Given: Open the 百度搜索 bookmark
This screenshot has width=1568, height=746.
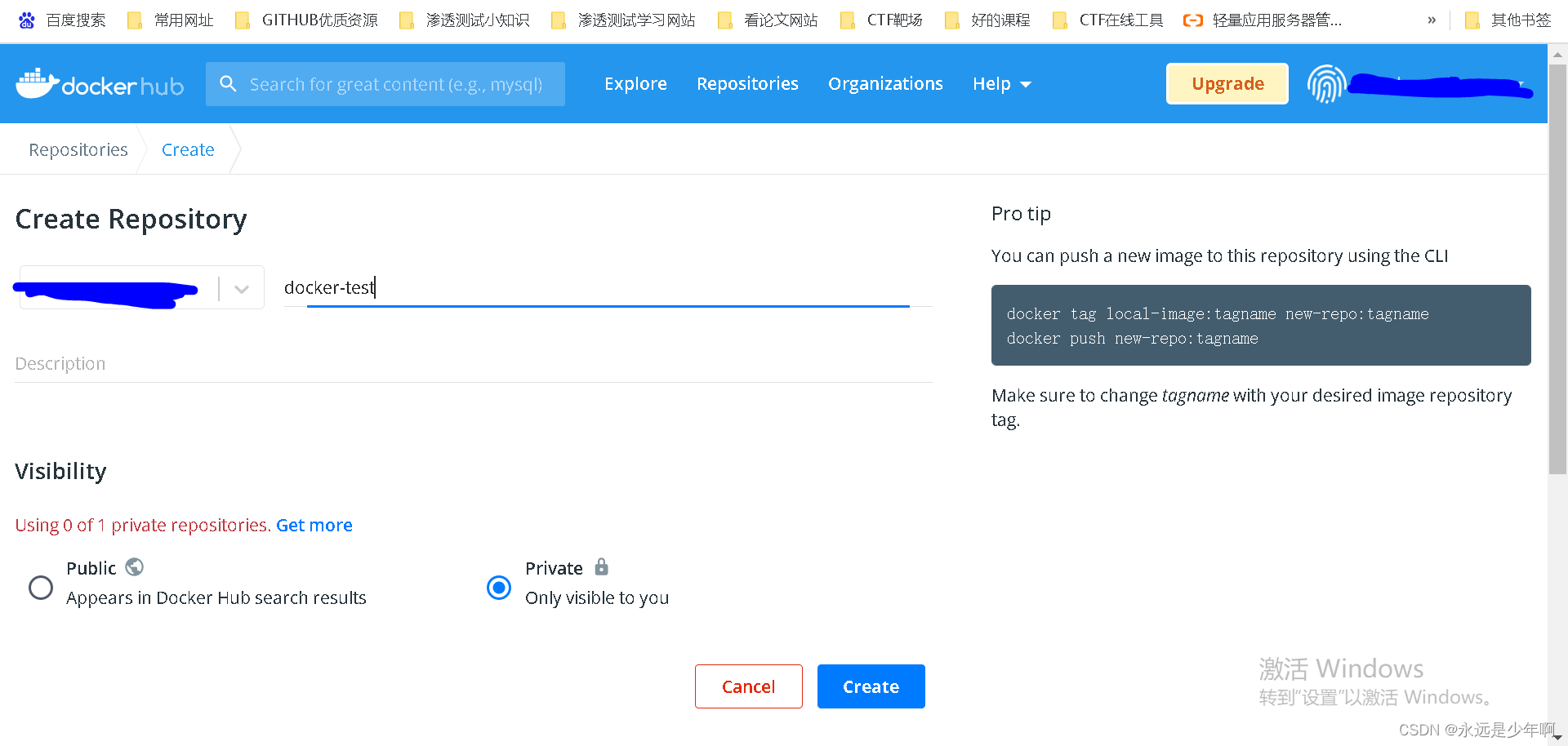Looking at the screenshot, I should (62, 20).
